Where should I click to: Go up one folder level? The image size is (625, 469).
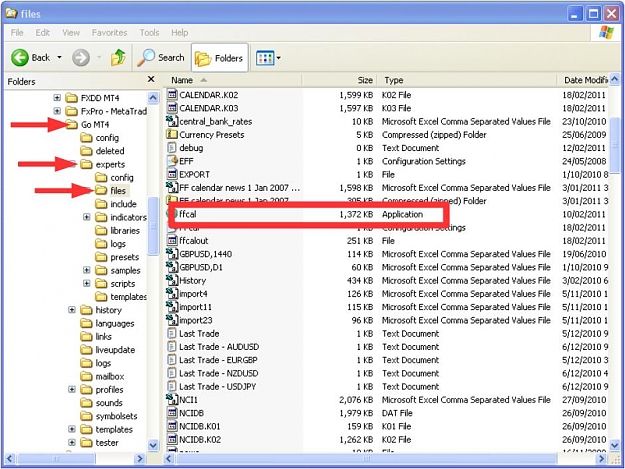(118, 58)
